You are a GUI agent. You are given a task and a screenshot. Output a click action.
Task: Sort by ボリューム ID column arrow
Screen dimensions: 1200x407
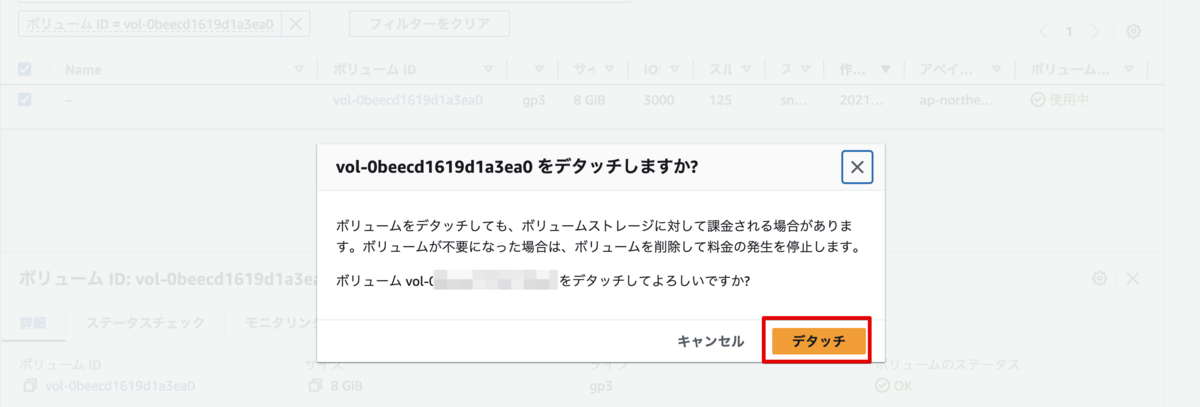click(487, 69)
